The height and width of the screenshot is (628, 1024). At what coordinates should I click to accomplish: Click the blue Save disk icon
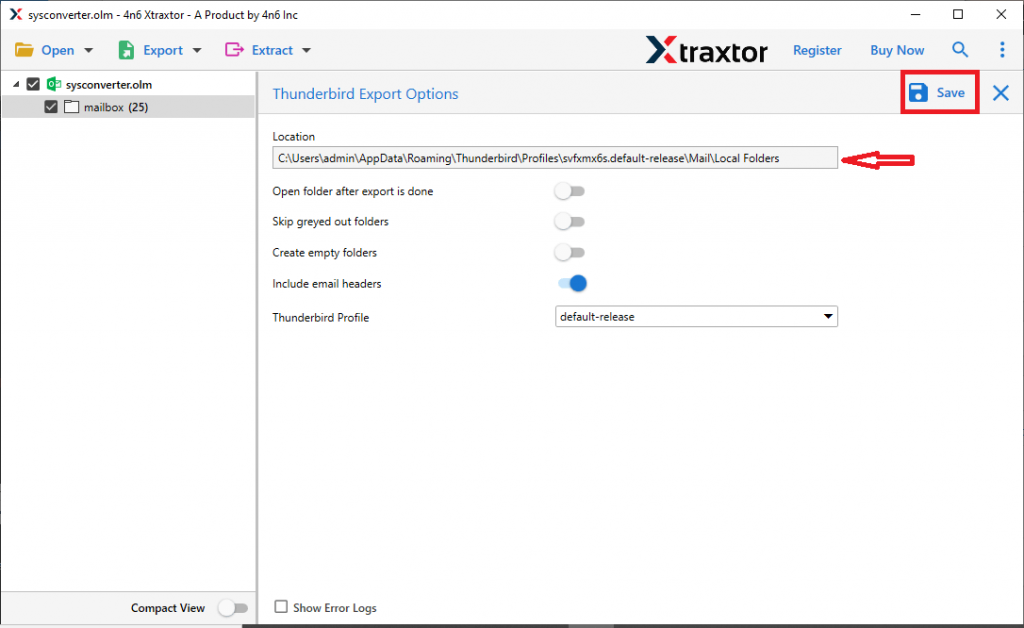click(x=918, y=92)
